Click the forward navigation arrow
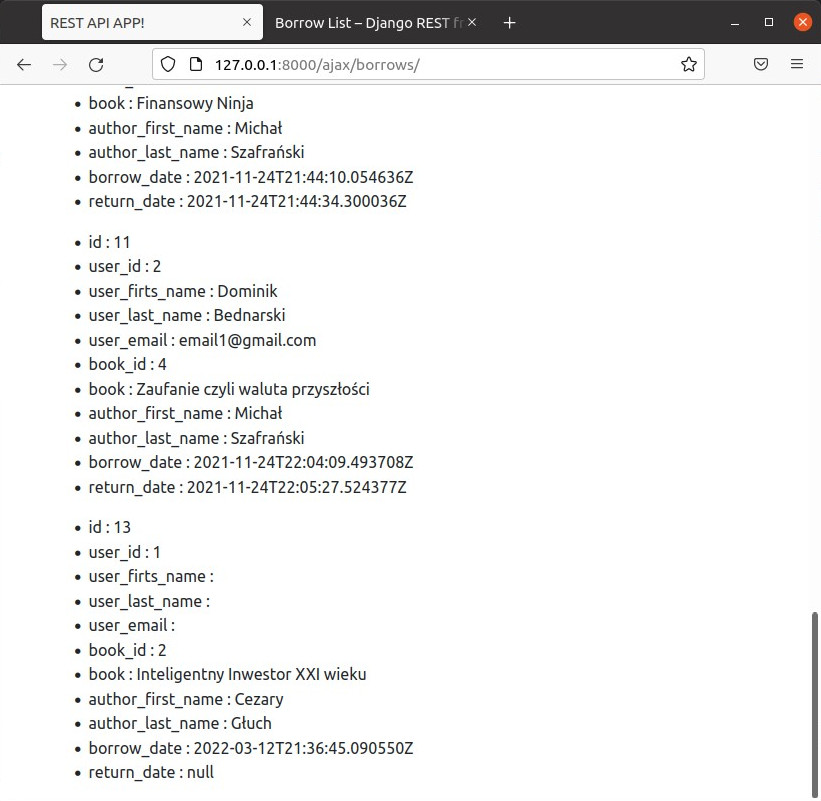821x801 pixels. [60, 64]
